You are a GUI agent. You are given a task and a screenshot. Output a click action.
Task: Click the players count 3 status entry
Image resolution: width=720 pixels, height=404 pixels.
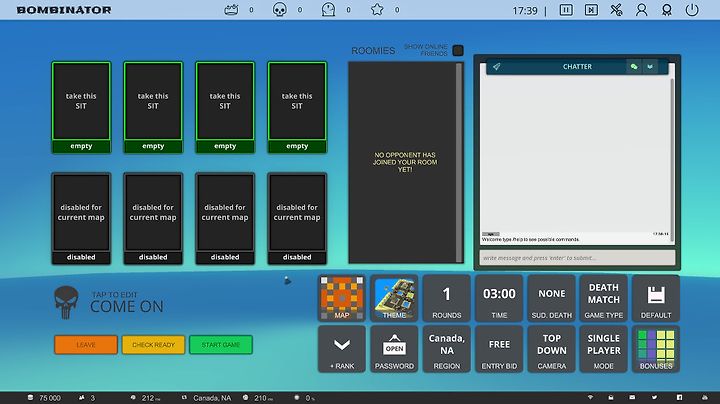[x=87, y=398]
